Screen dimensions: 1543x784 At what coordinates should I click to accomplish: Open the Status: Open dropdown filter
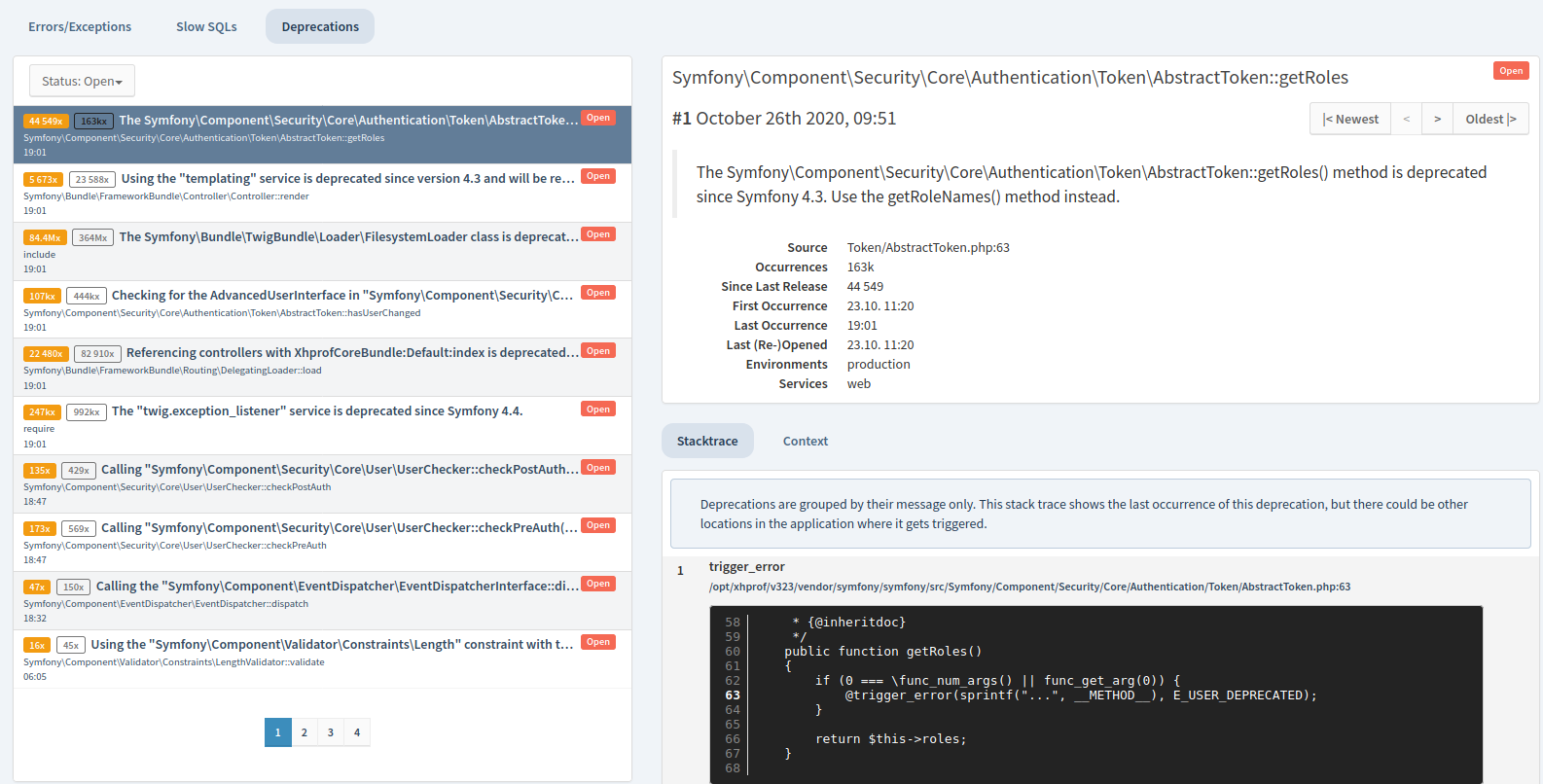[x=82, y=81]
